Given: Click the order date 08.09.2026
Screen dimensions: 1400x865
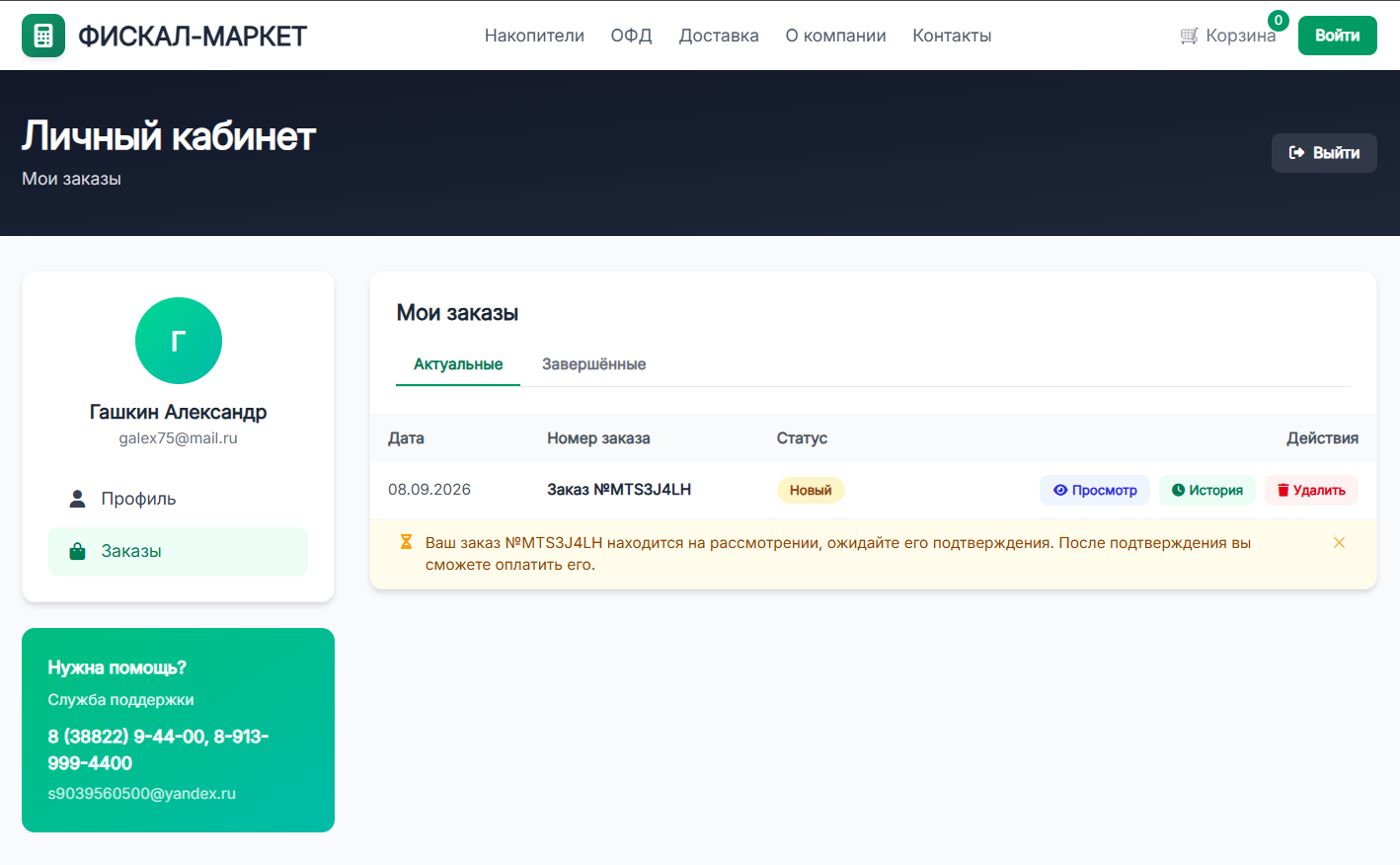Looking at the screenshot, I should 429,490.
